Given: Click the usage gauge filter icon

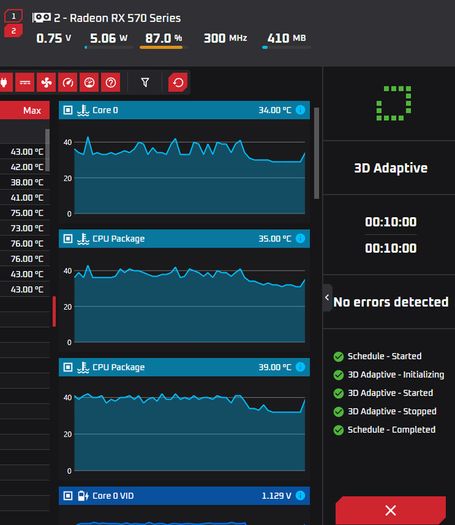Looking at the screenshot, I should [x=89, y=82].
